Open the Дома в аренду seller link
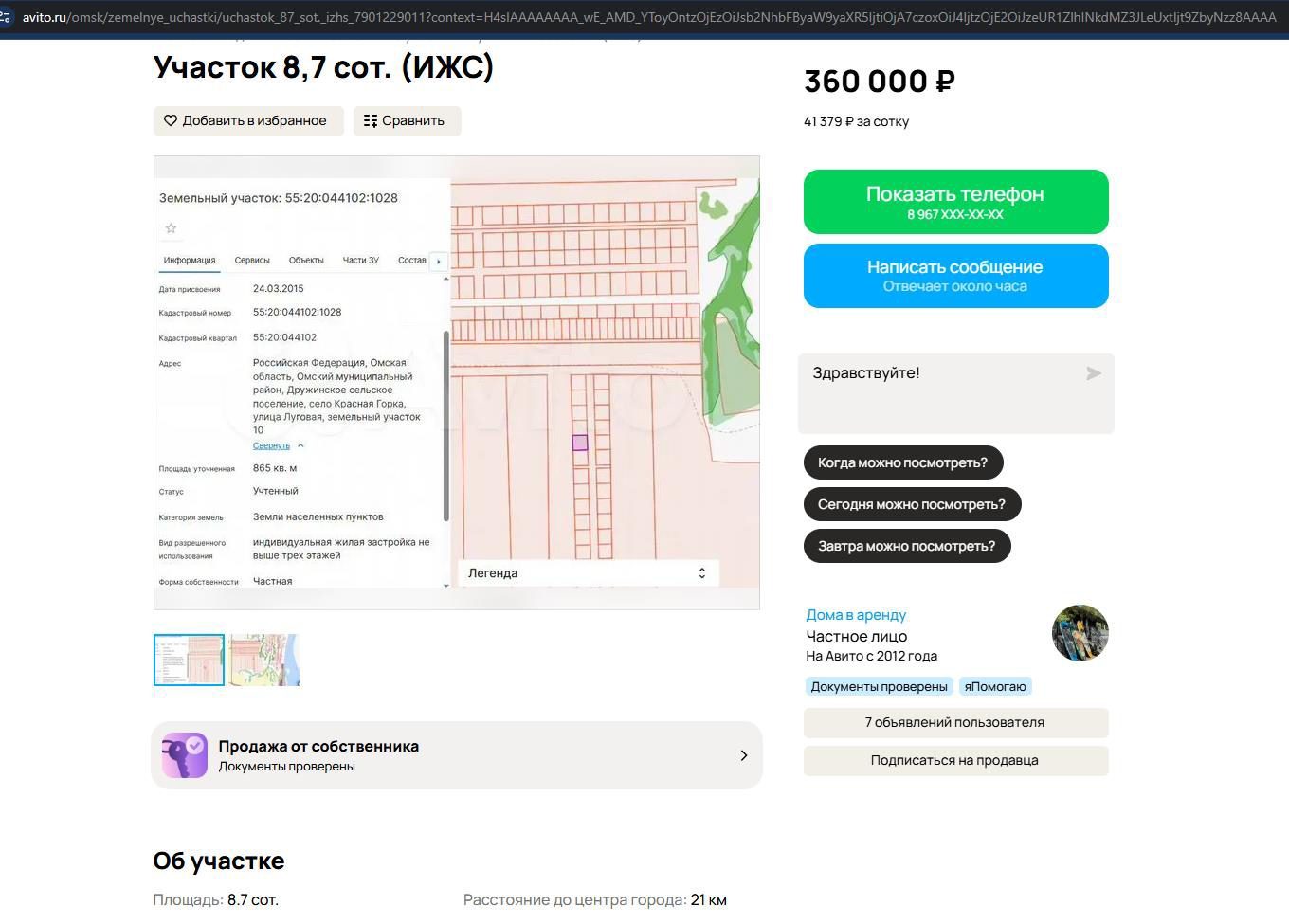The height and width of the screenshot is (924, 1289). tap(856, 615)
